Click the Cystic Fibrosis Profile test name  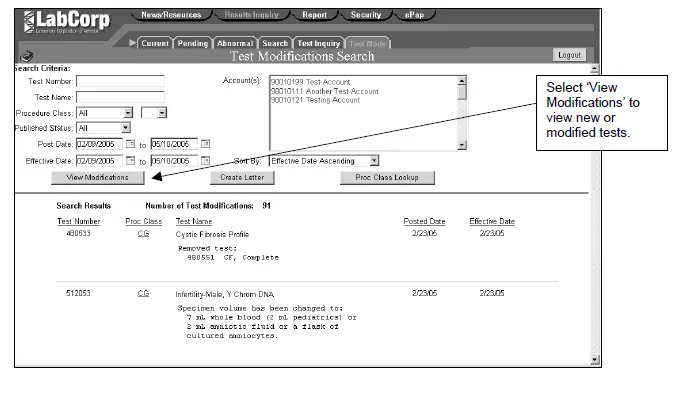tap(212, 234)
